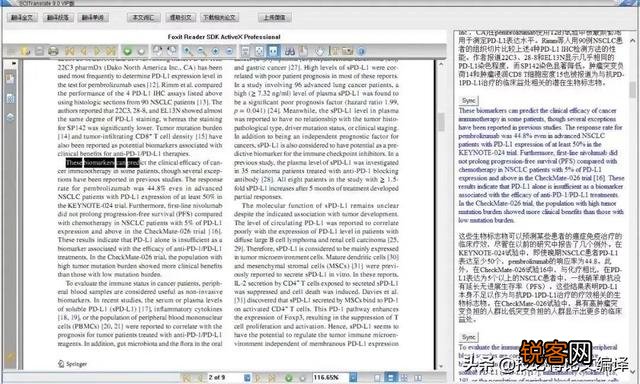This screenshot has height=384, width=640.
Task: Click the gray circle in bottom status bar
Action: (302, 378)
